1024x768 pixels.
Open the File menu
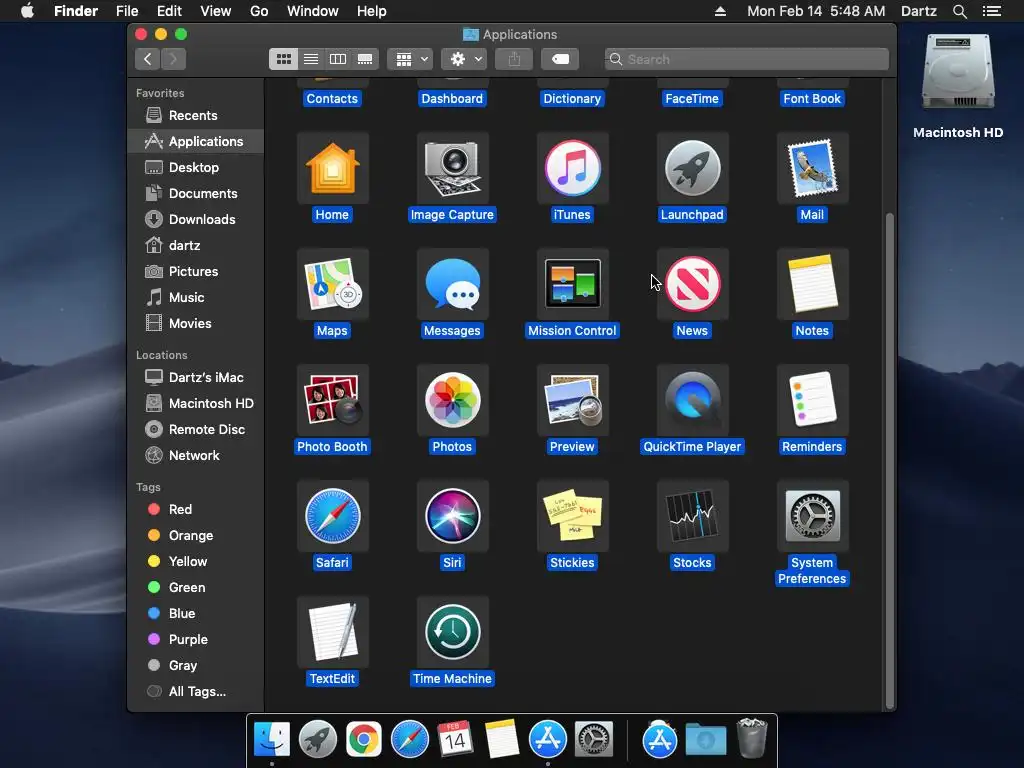(x=127, y=11)
